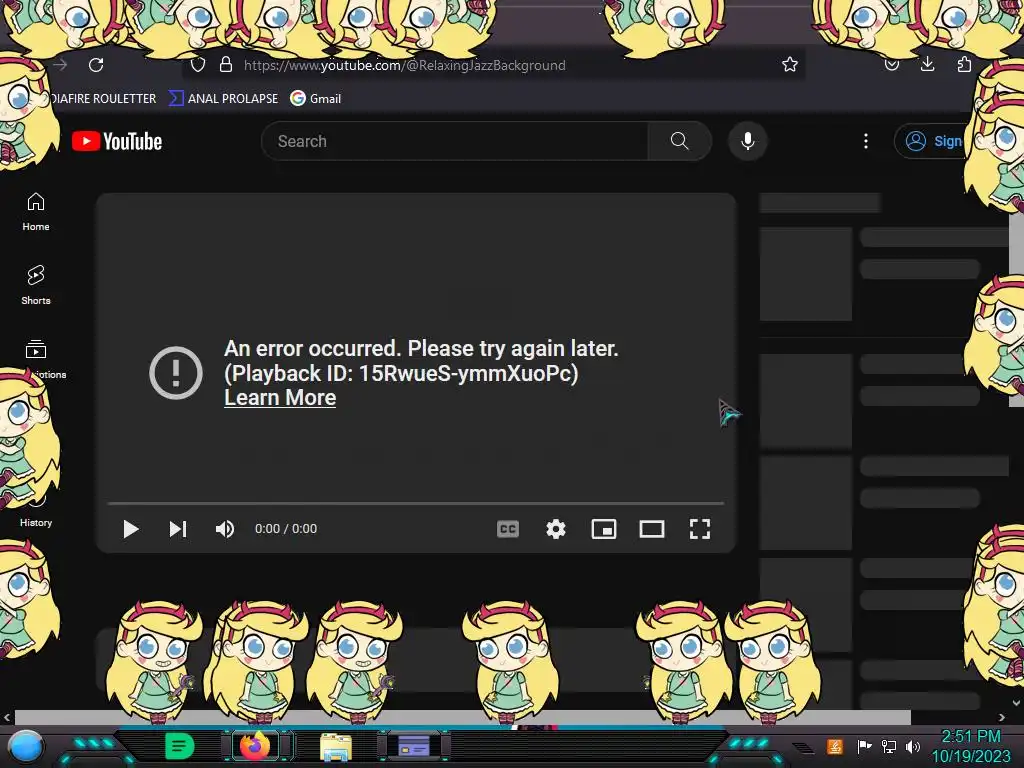The height and width of the screenshot is (768, 1024).
Task: Click the network tray icon
Action: pos(888,746)
